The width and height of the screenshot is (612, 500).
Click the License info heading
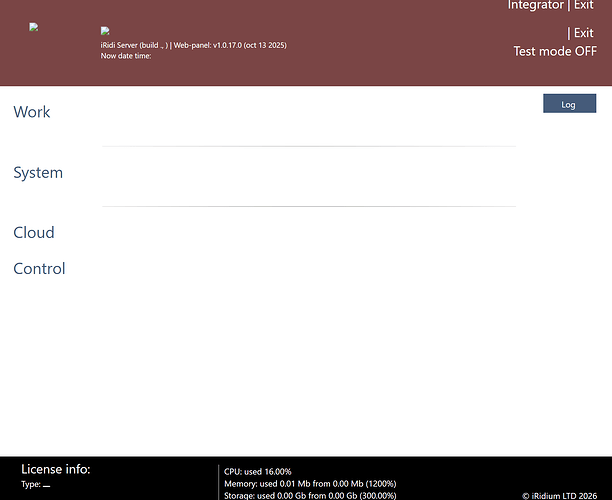coord(56,468)
